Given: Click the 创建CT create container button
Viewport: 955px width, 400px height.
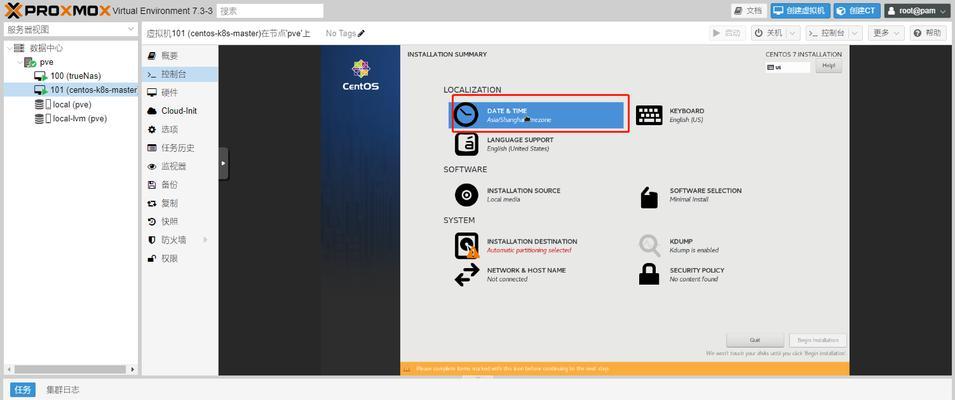Looking at the screenshot, I should [857, 10].
